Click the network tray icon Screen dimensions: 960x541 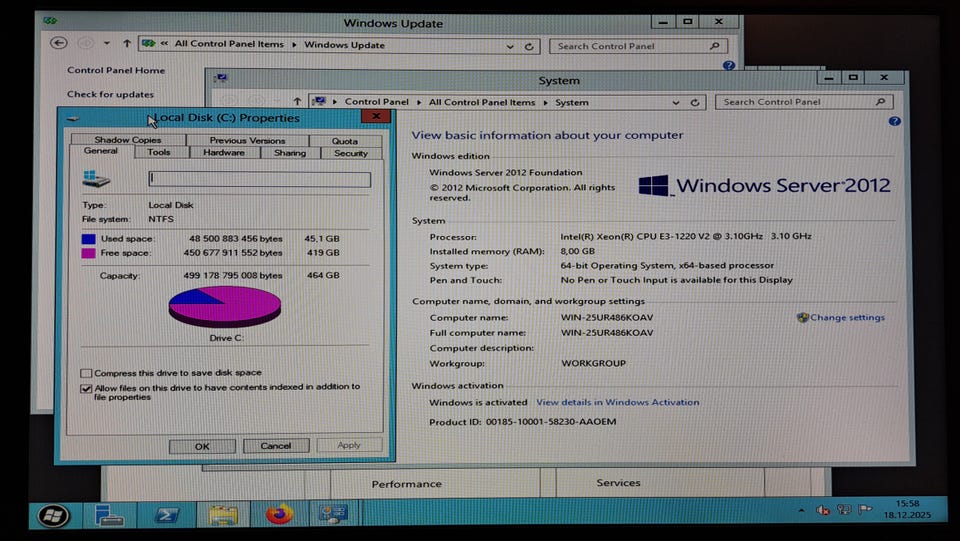844,509
